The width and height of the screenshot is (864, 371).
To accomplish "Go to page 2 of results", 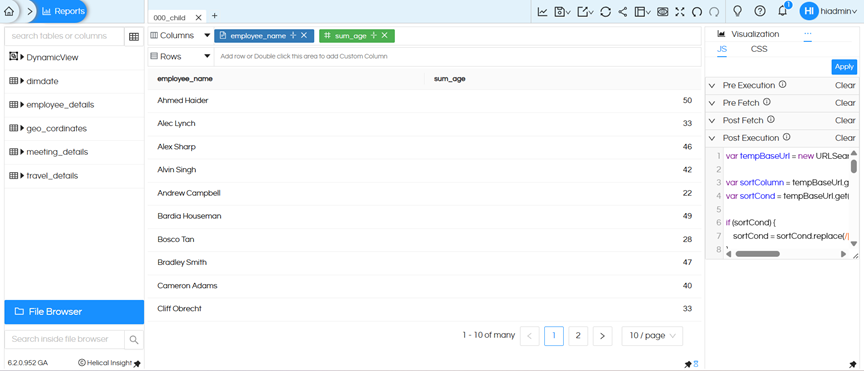I will click(x=578, y=336).
